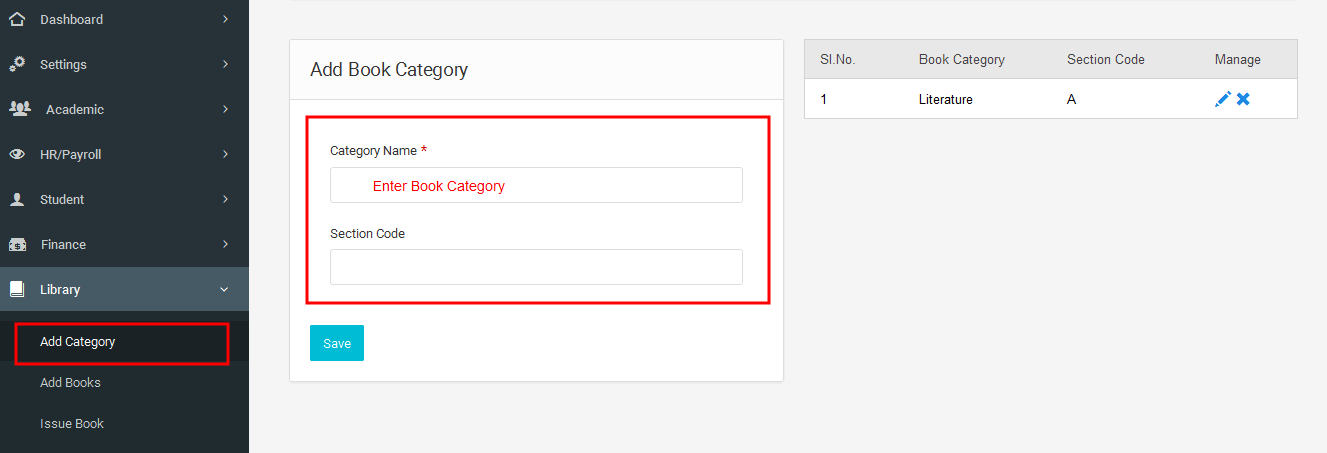This screenshot has width=1327, height=453.
Task: Click the Academic people icon
Action: click(x=19, y=108)
